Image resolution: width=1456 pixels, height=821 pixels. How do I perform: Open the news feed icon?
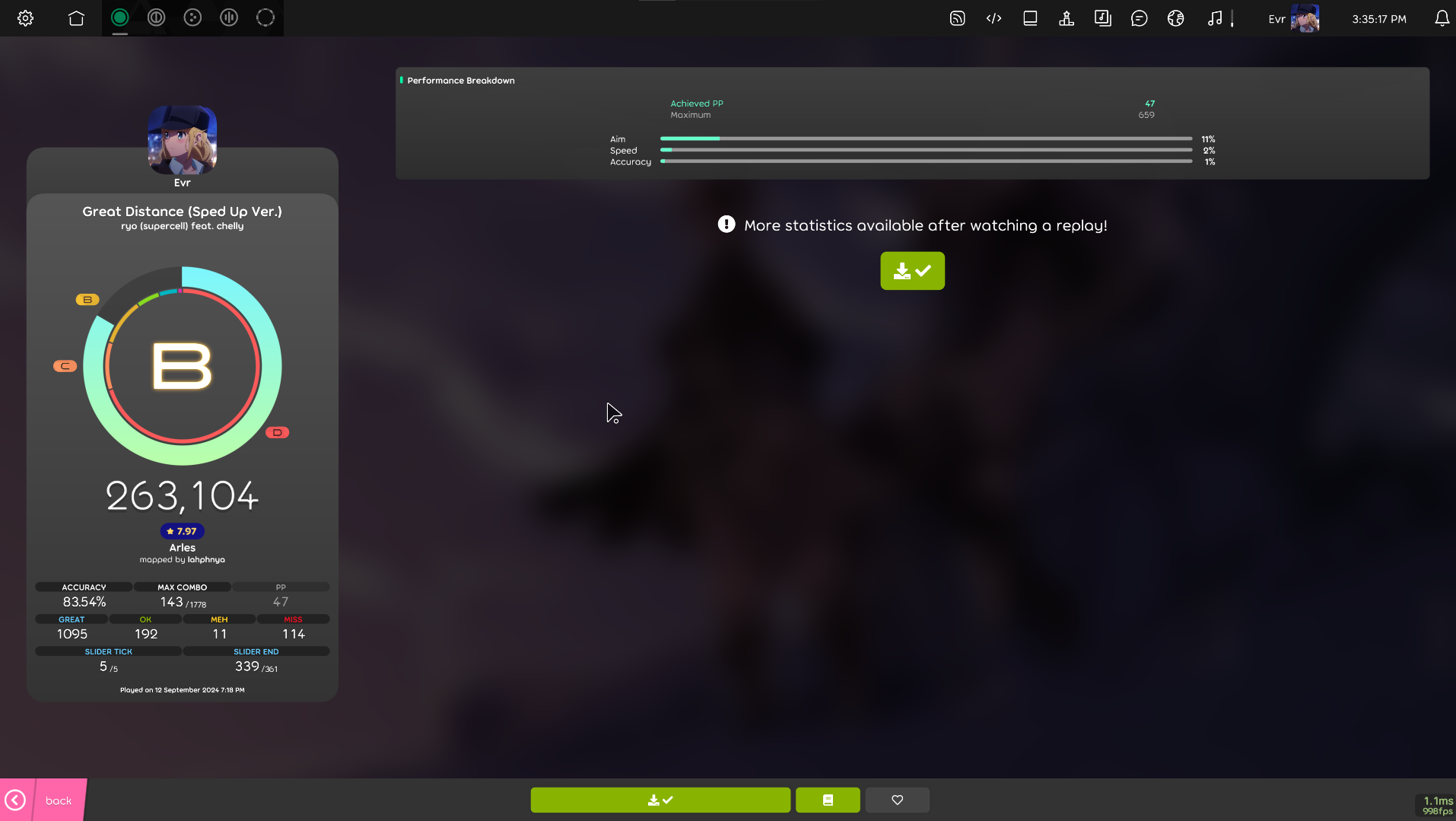[x=957, y=18]
